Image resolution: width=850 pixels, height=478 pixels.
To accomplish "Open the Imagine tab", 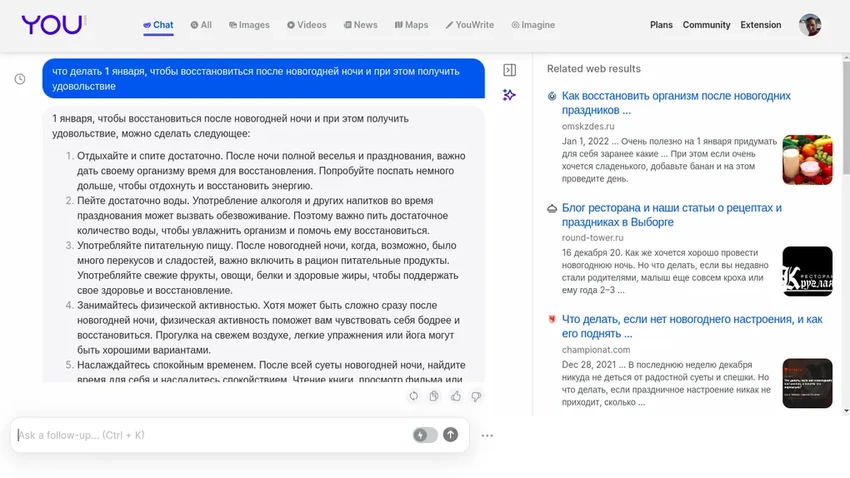I will 533,25.
